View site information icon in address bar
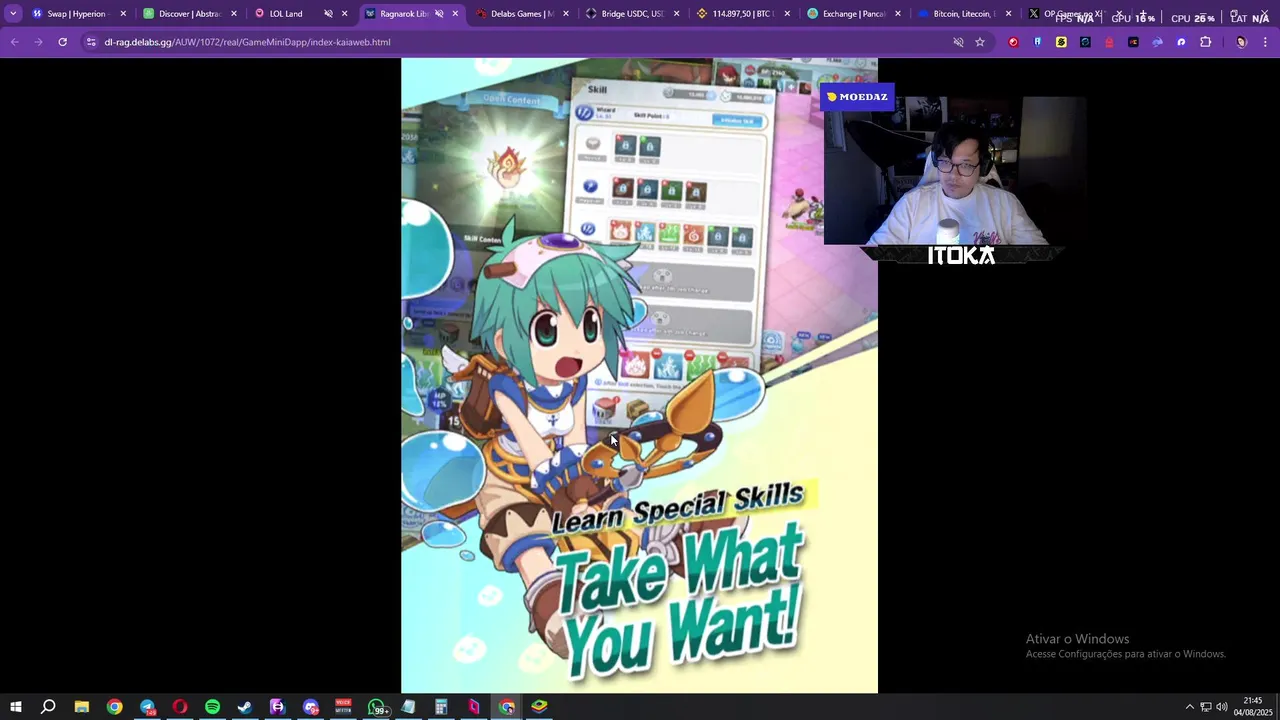Image resolution: width=1280 pixels, height=720 pixels. [91, 42]
